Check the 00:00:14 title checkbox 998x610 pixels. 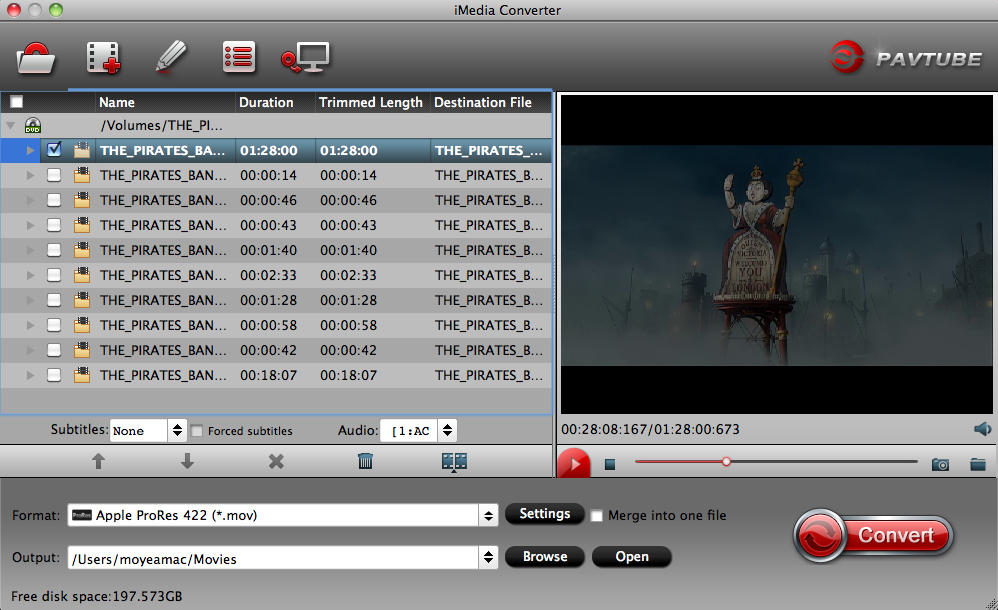point(54,175)
